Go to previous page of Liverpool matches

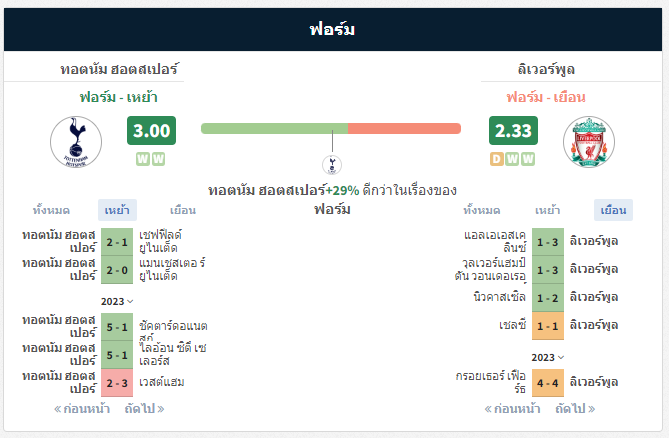pos(512,409)
